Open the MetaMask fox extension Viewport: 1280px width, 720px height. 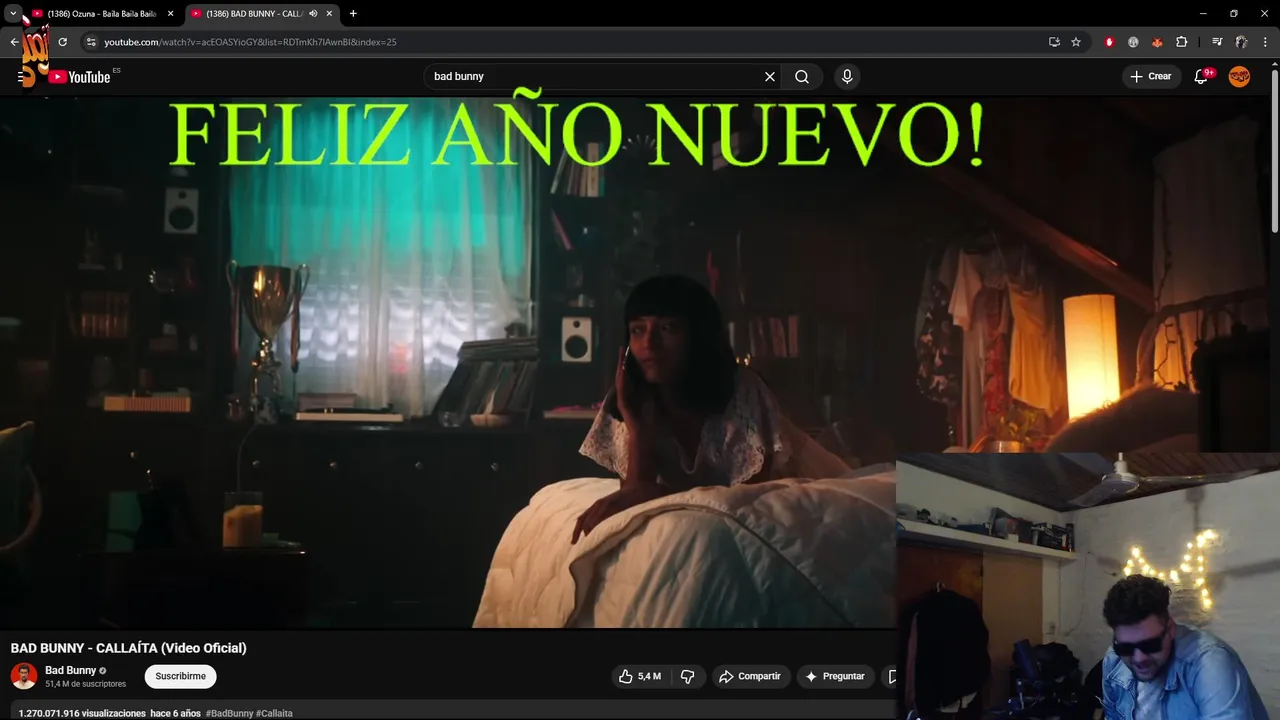coord(1157,42)
